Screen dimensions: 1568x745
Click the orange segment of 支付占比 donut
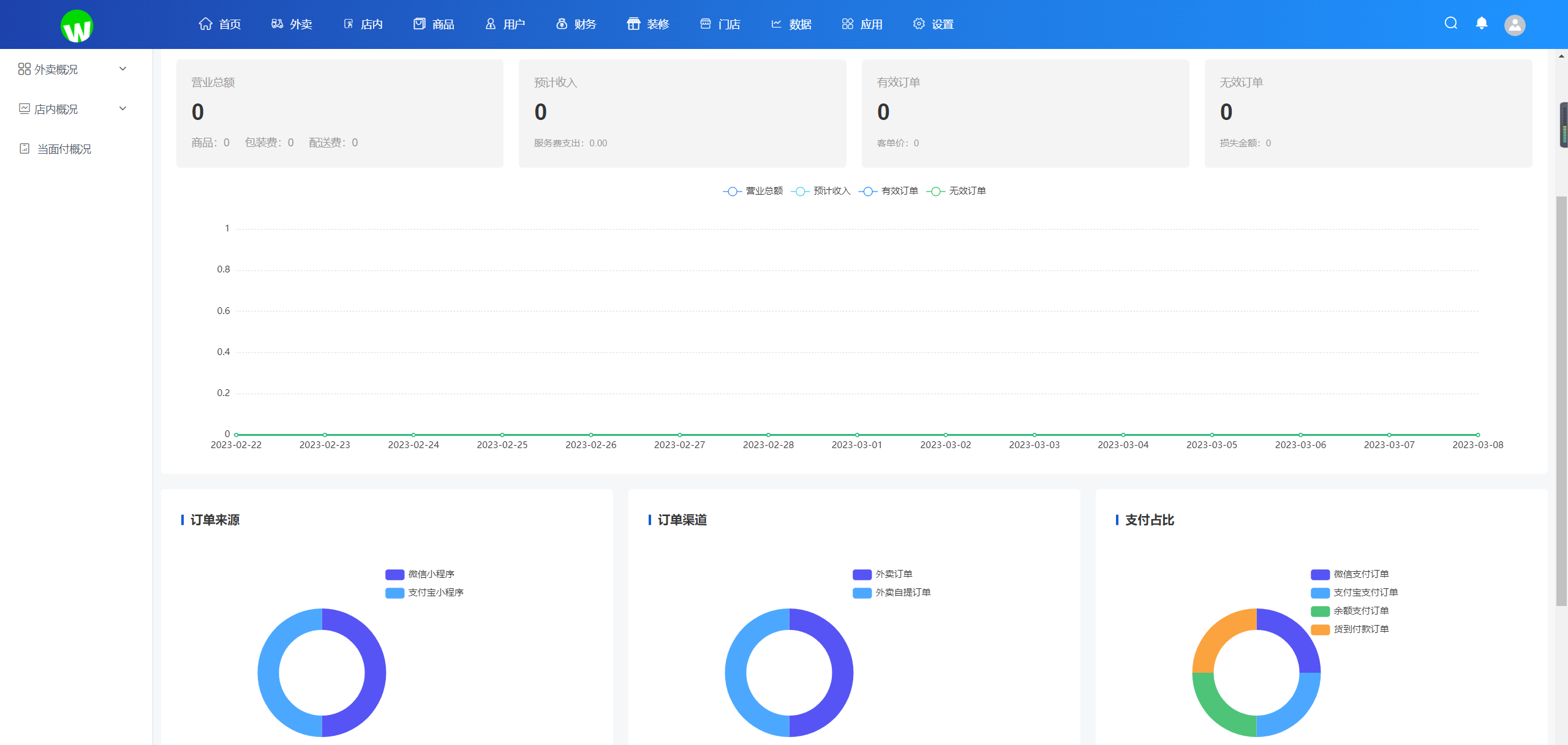tap(1219, 635)
